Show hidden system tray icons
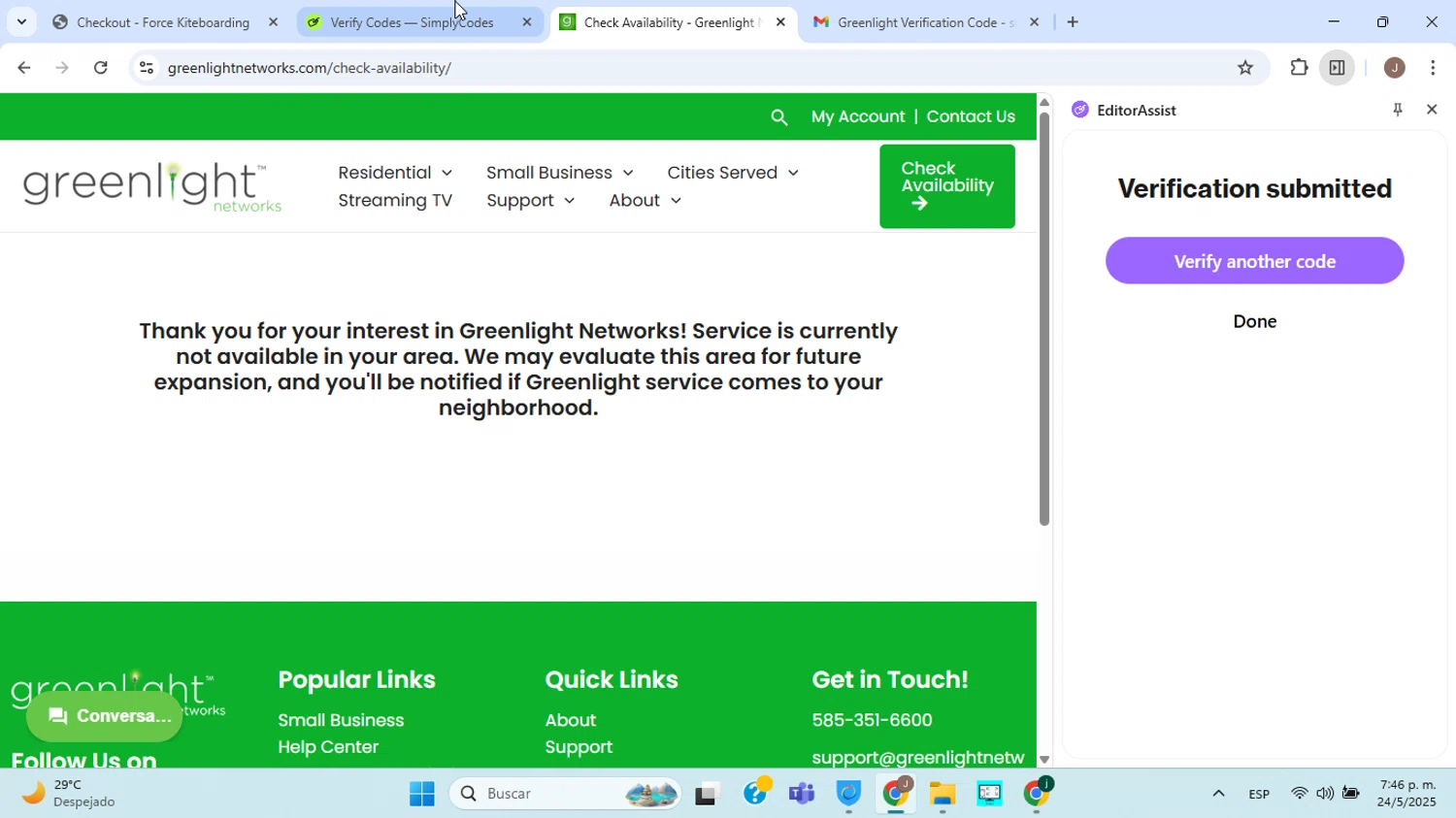 [1218, 794]
